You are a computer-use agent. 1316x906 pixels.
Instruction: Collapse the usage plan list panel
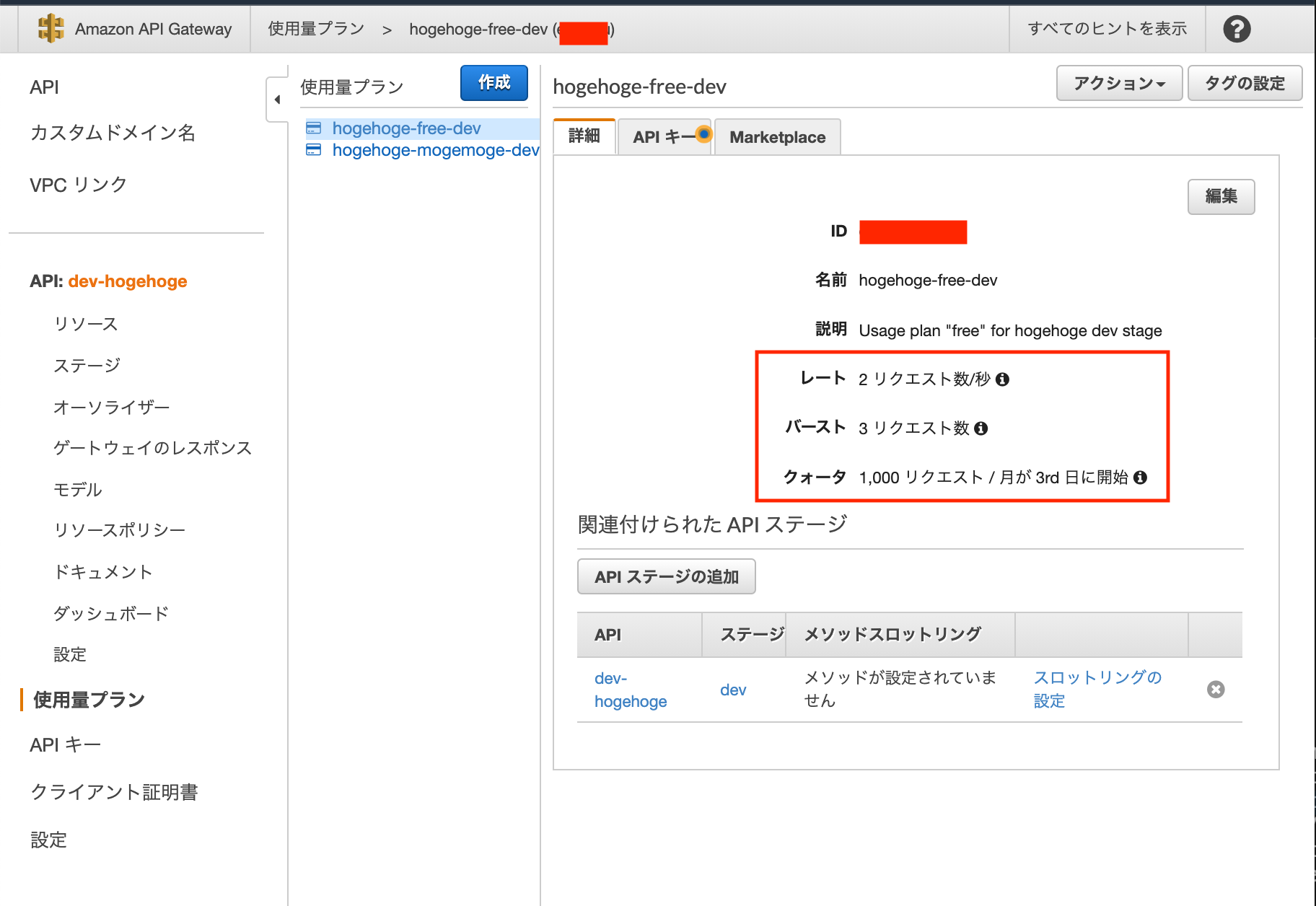pos(278,100)
